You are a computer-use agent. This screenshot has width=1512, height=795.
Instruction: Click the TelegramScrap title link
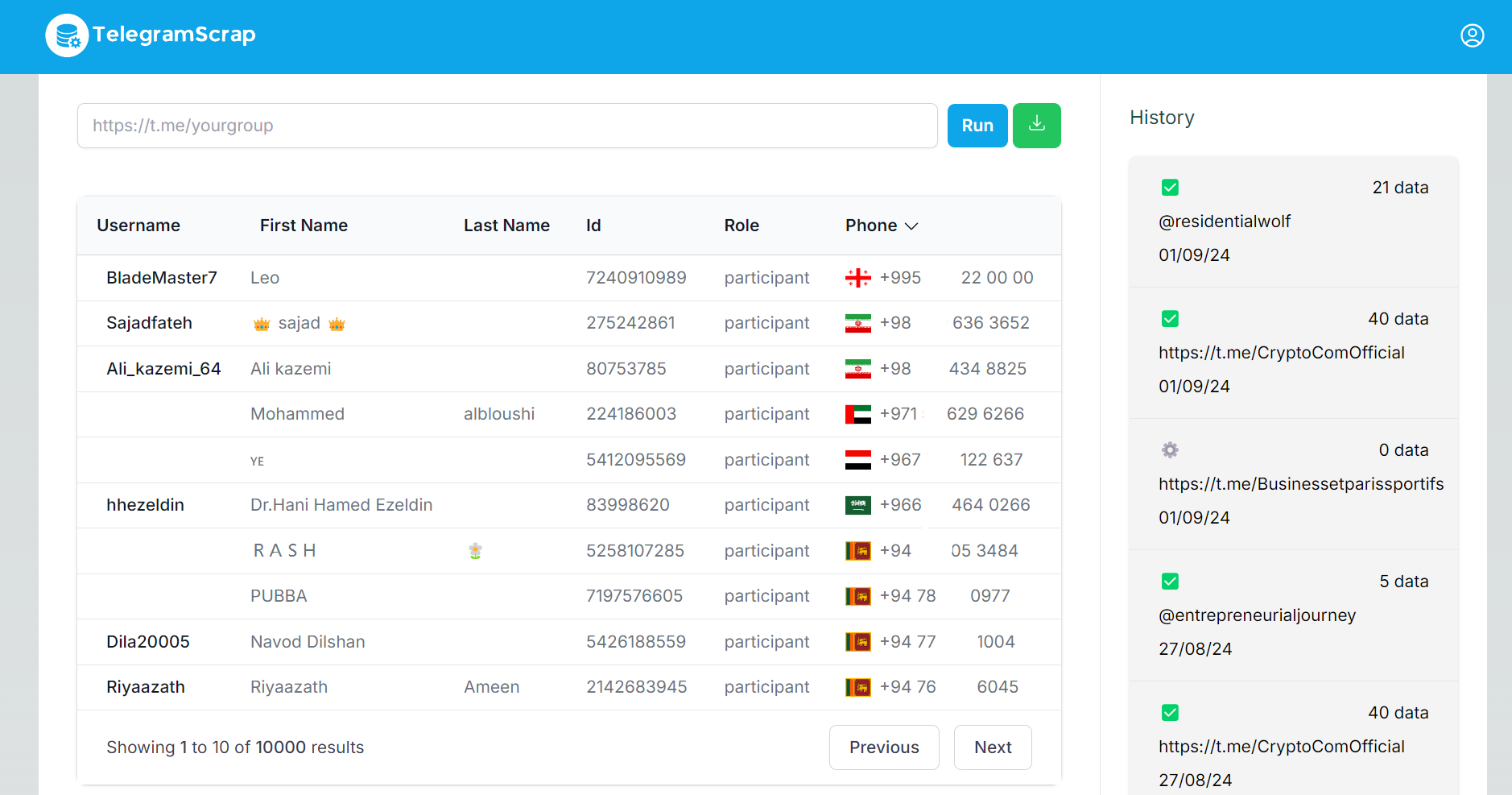coord(174,34)
